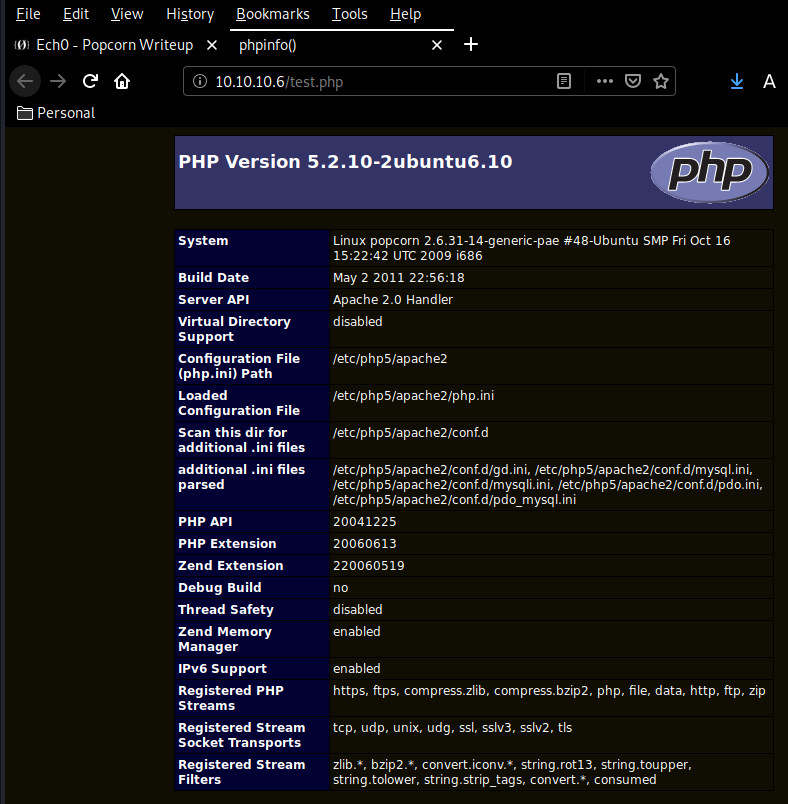Toggle Reader View in address bar
This screenshot has width=788, height=804.
coord(565,81)
